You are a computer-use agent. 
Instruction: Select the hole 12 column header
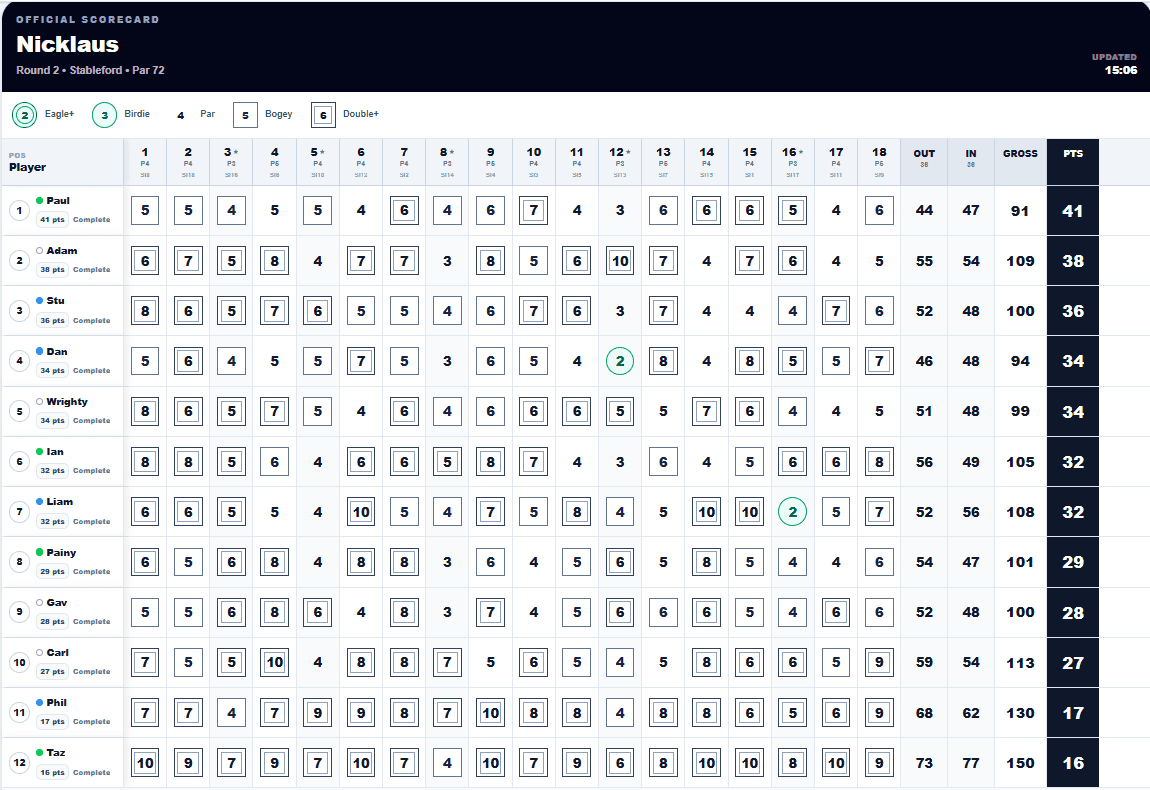[x=620, y=161]
